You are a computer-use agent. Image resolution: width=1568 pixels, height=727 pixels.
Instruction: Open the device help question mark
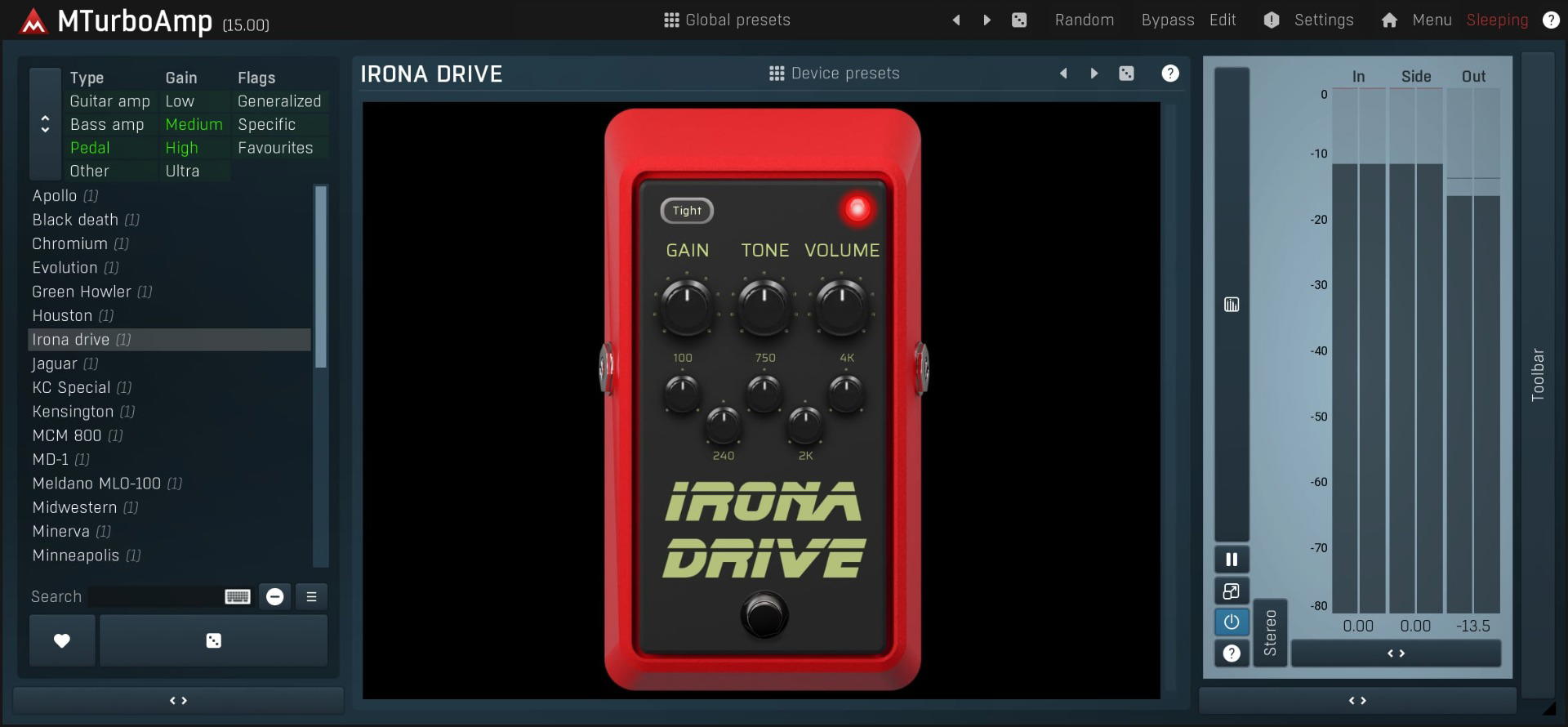(1170, 74)
